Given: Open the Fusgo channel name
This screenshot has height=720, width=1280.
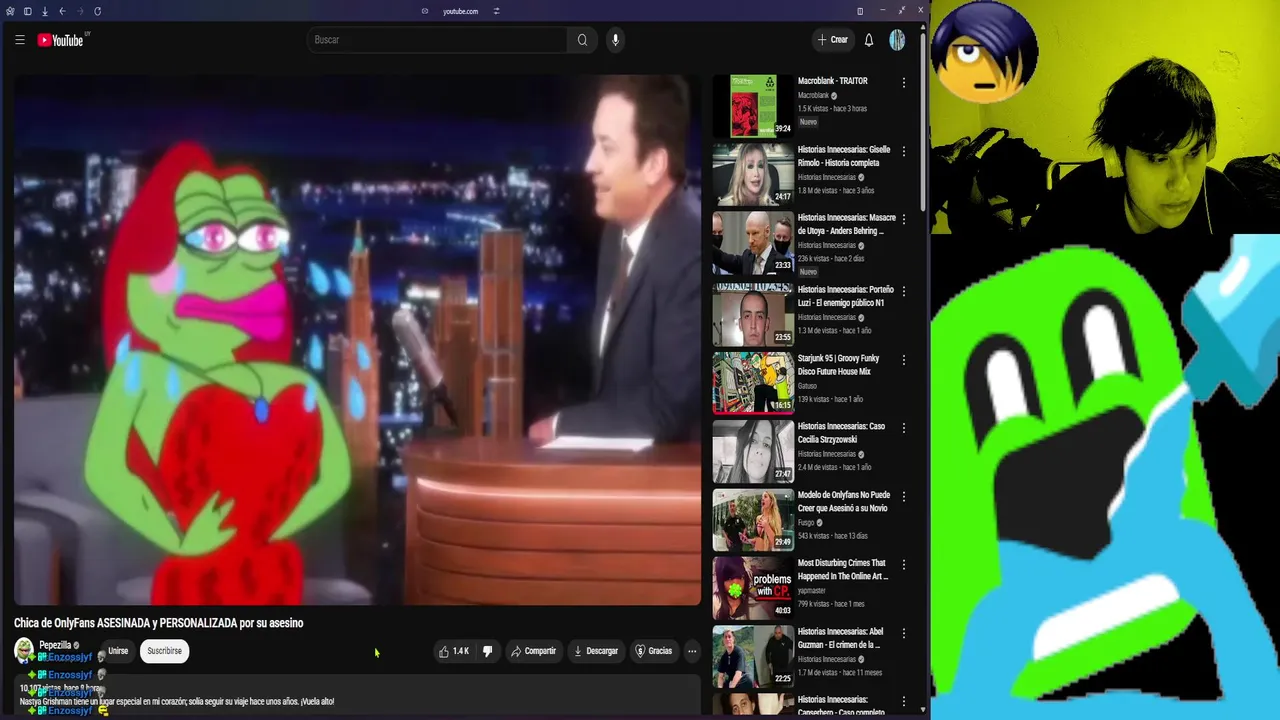Looking at the screenshot, I should coord(806,522).
